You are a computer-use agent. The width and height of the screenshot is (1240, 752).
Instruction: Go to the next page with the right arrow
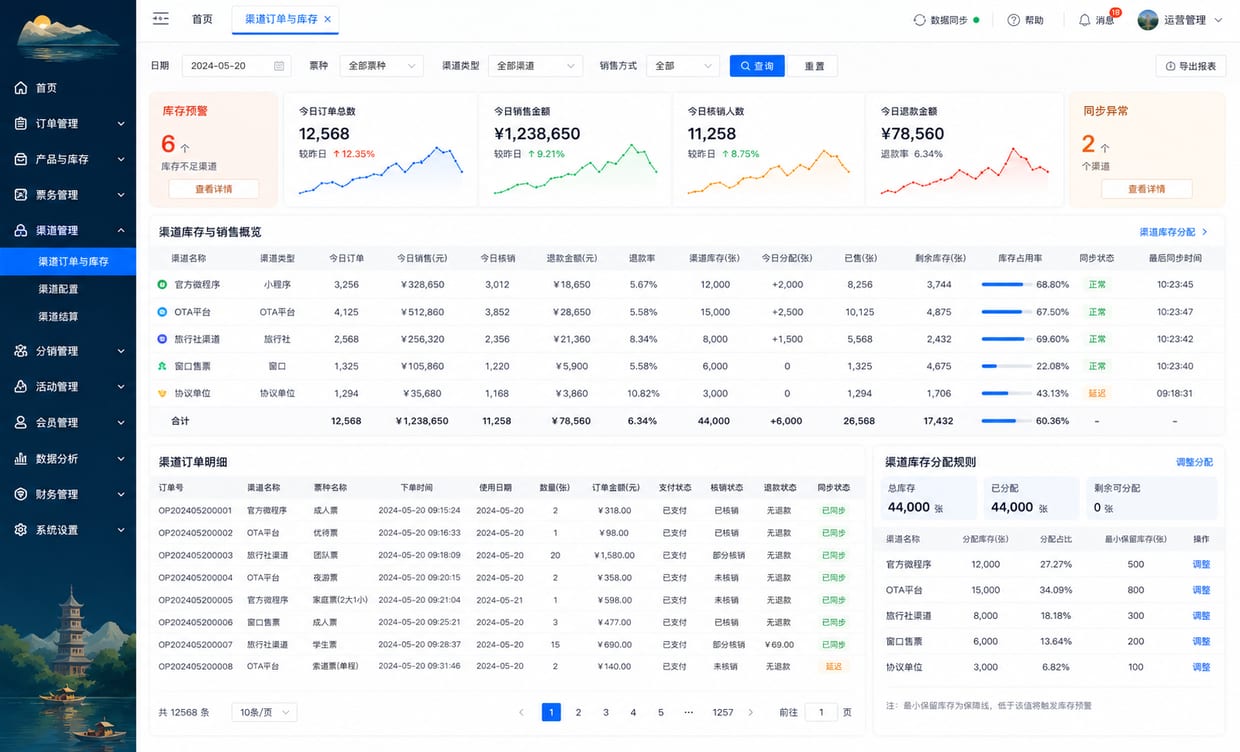[x=751, y=712]
